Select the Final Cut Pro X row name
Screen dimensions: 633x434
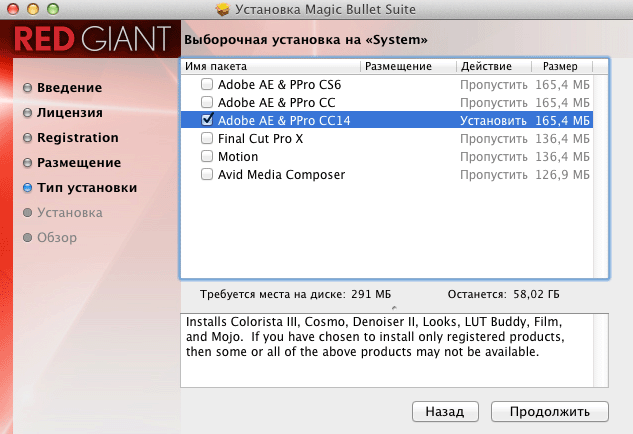pos(260,138)
